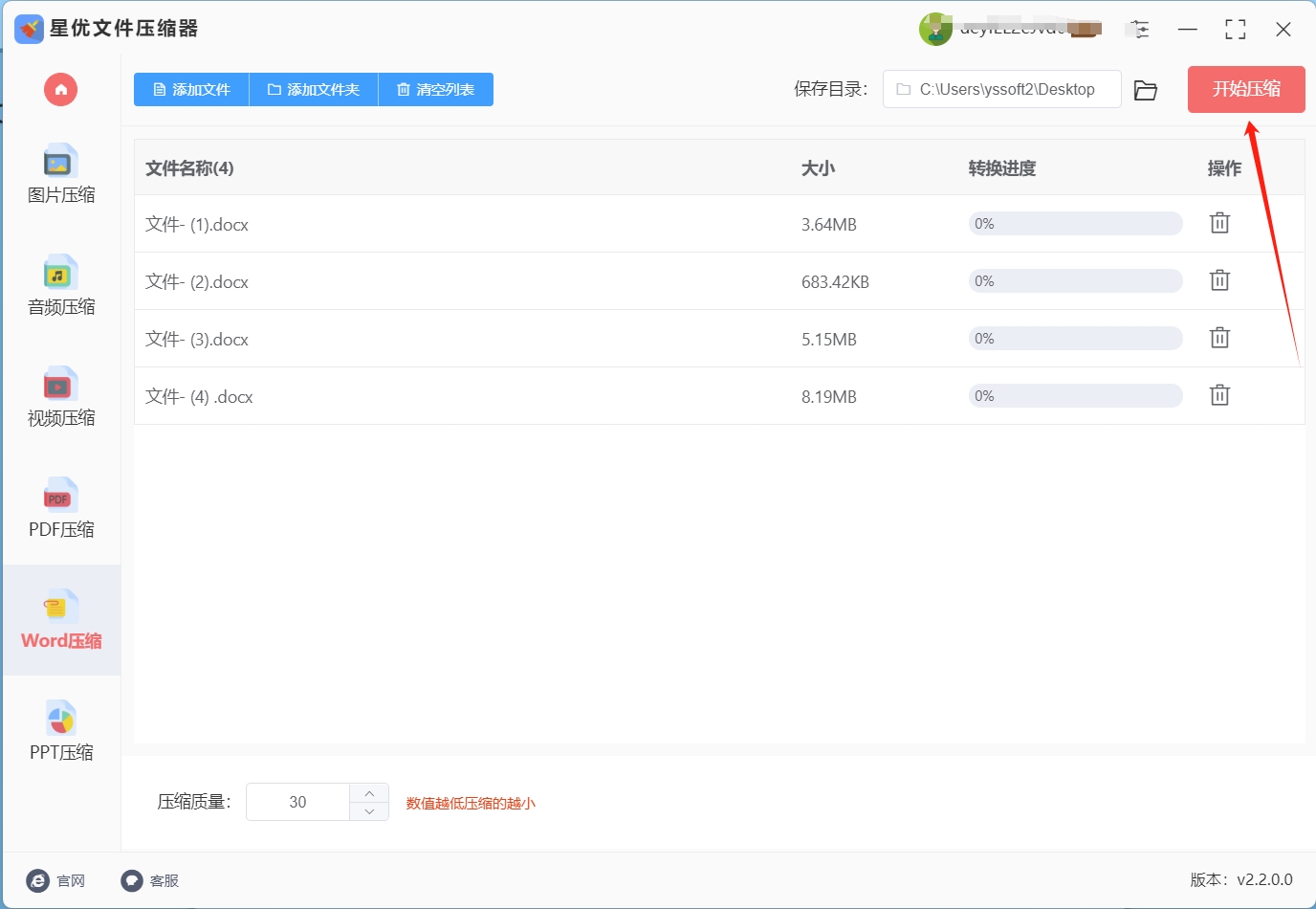Select file name 文件- (1).docx
Screen dimensions: 1316x909
coord(197,225)
